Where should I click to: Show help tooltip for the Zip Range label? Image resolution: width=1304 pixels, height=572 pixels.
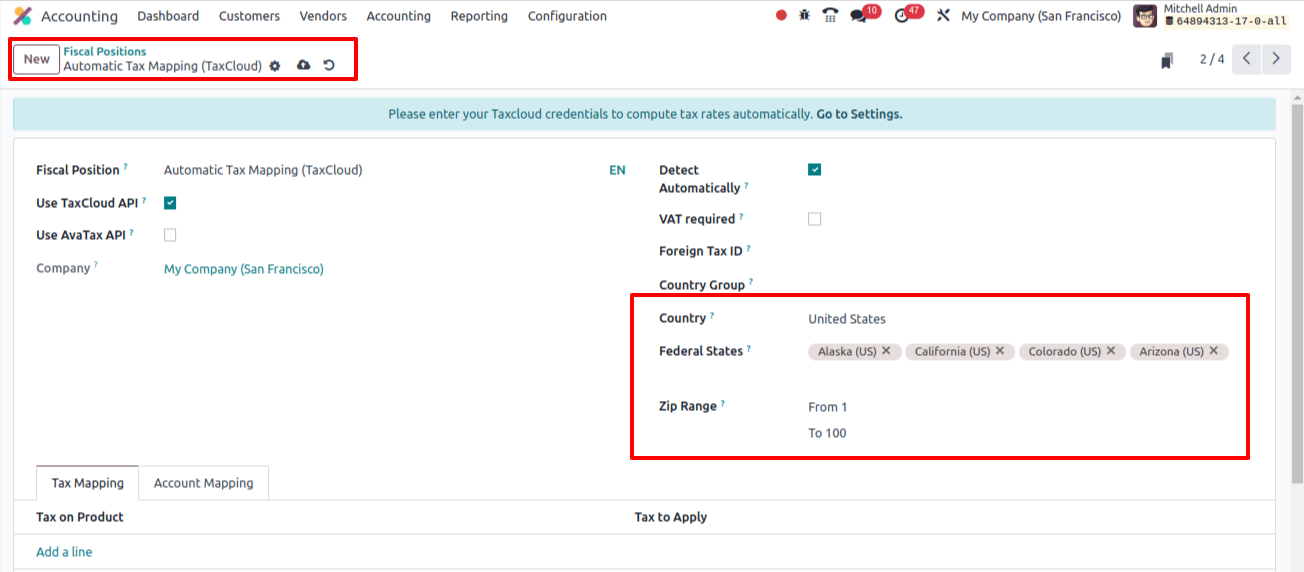point(723,403)
